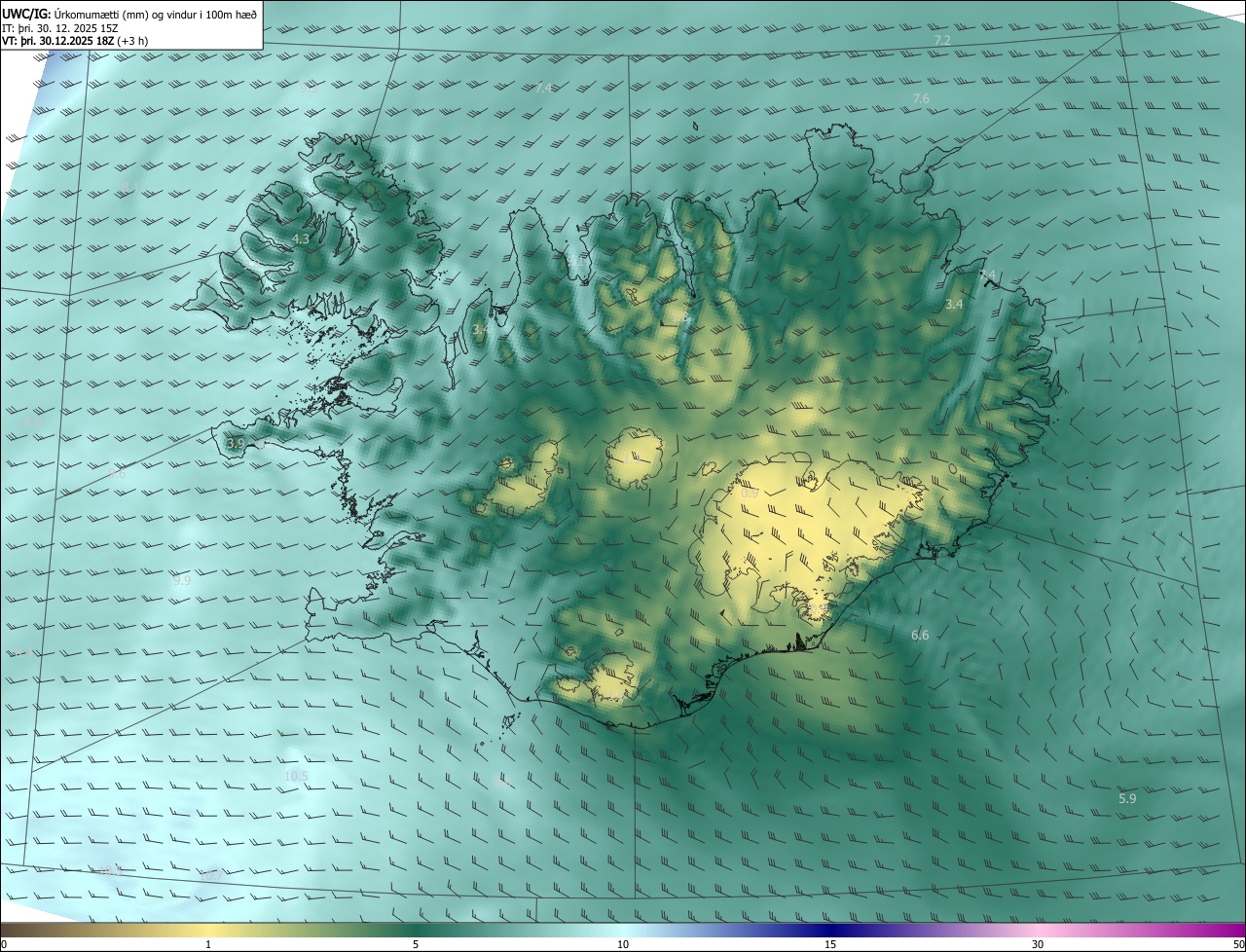The width and height of the screenshot is (1246, 952).
Task: Click the pink color bar above tick 30
Action: click(x=1038, y=930)
